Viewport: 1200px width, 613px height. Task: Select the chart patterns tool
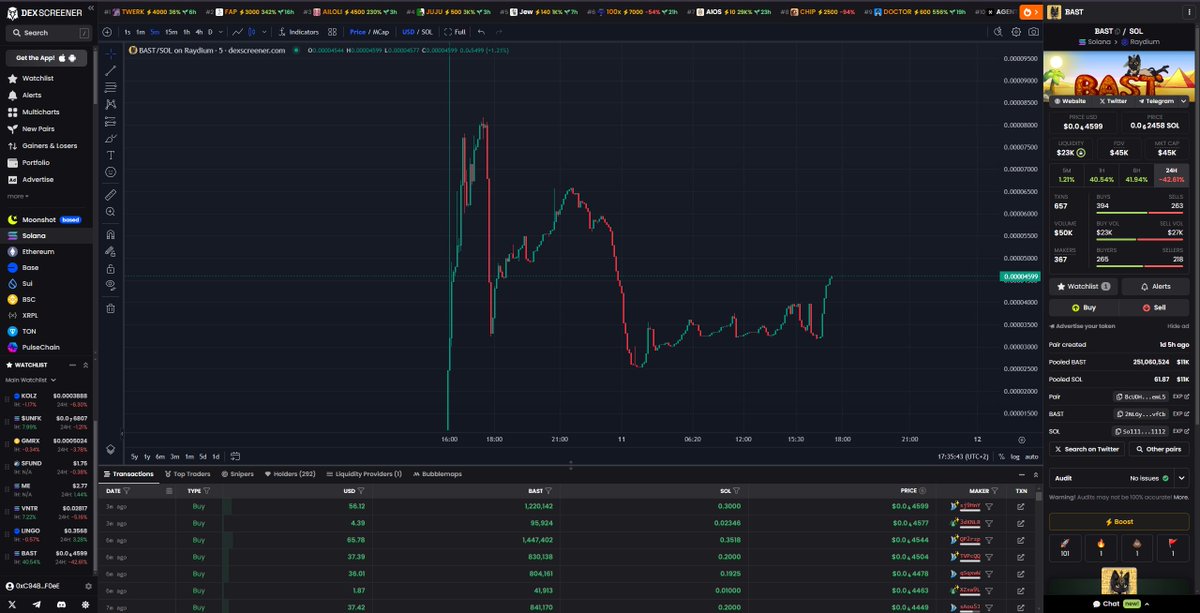110,103
